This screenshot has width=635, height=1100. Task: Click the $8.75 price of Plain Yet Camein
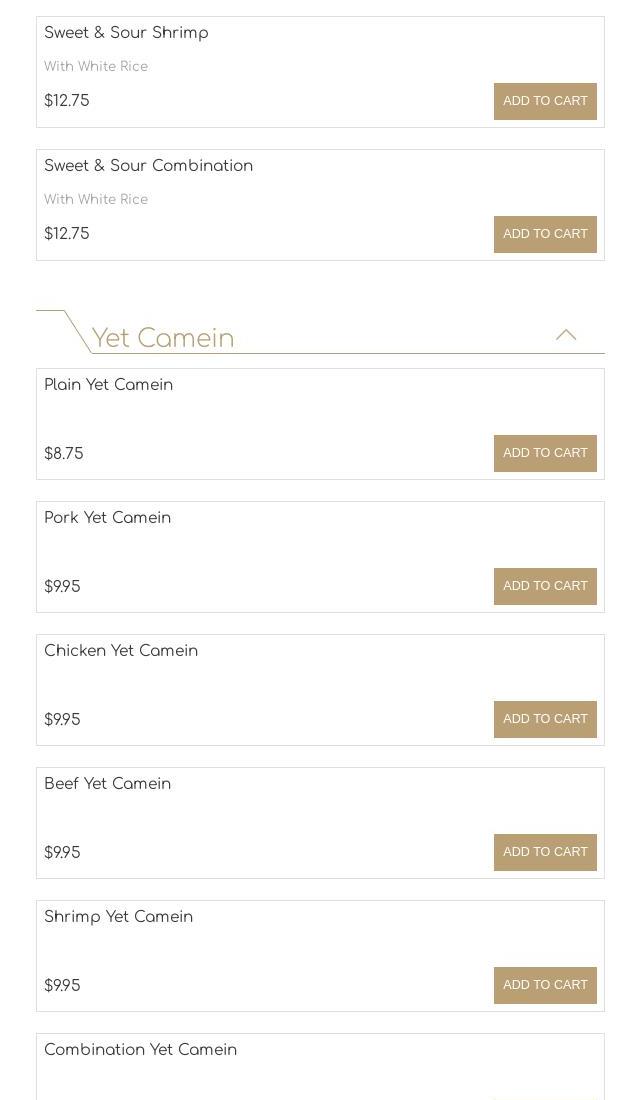(64, 454)
